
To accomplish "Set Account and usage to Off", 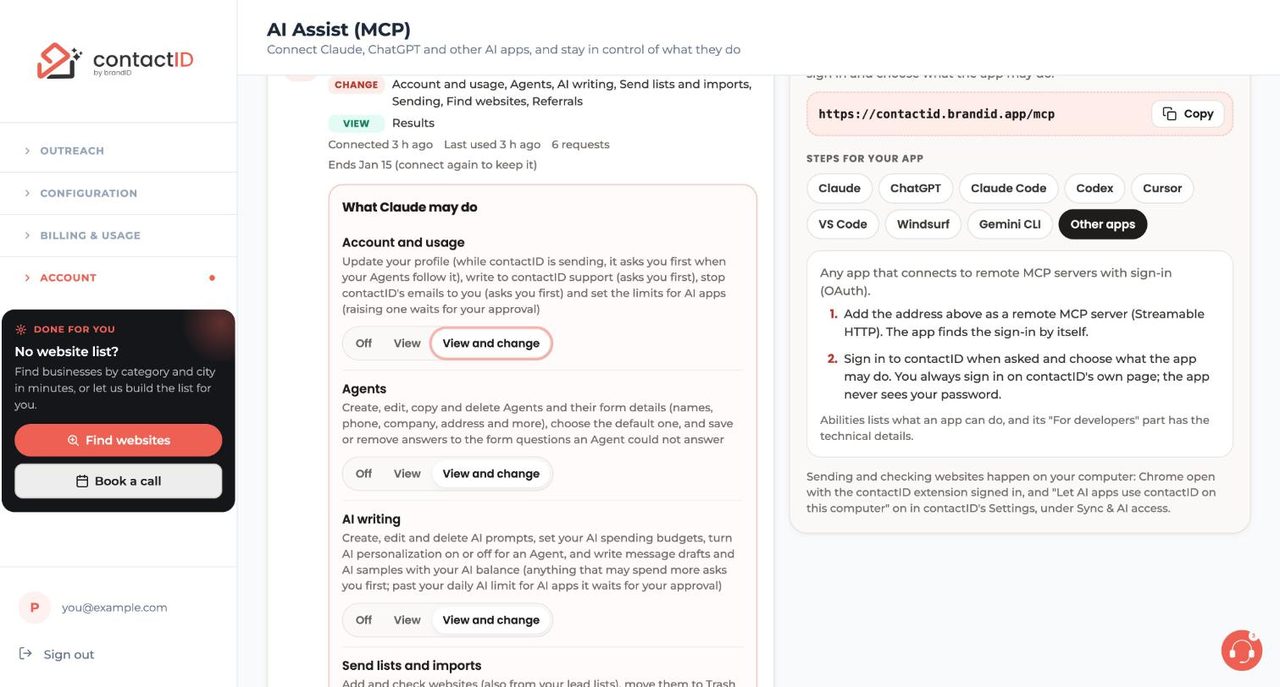I will (x=364, y=343).
